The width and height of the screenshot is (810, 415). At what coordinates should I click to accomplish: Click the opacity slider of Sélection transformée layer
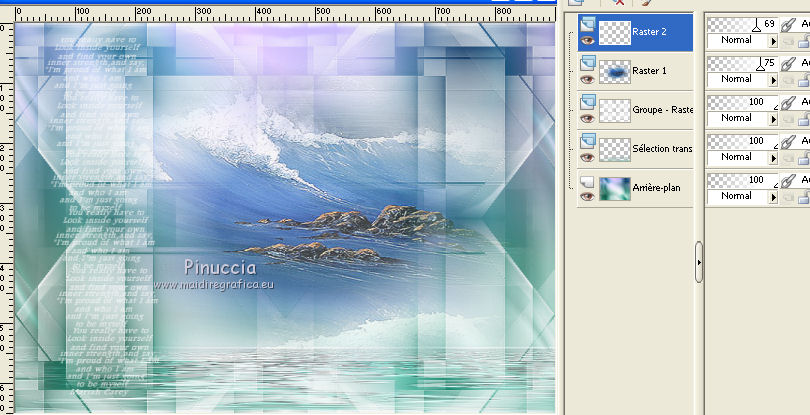742,141
